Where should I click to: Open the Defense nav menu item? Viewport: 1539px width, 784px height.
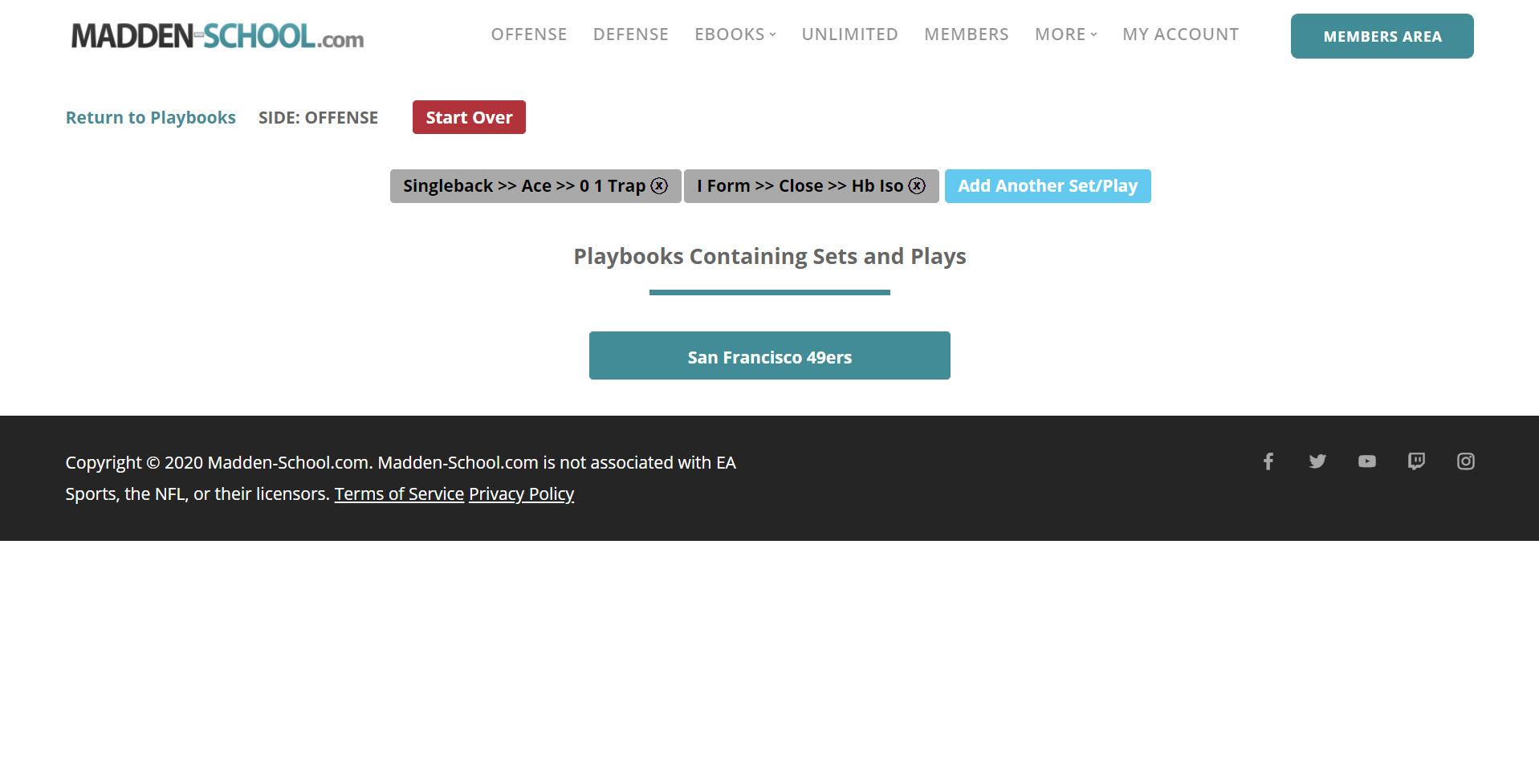[x=631, y=35]
